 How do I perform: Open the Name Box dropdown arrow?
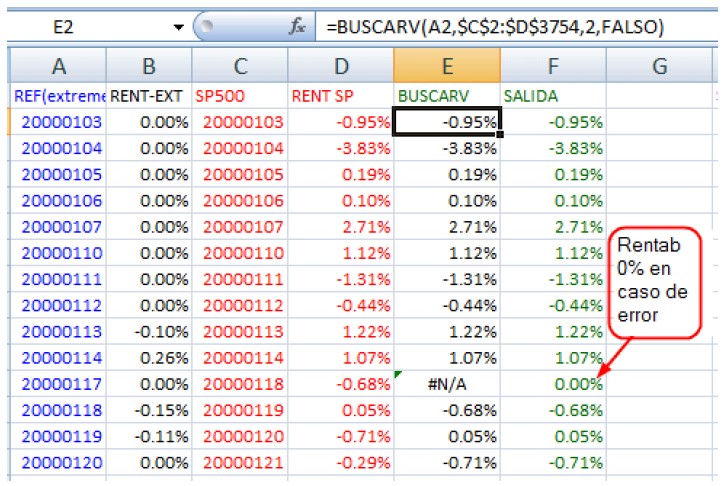[x=178, y=27]
